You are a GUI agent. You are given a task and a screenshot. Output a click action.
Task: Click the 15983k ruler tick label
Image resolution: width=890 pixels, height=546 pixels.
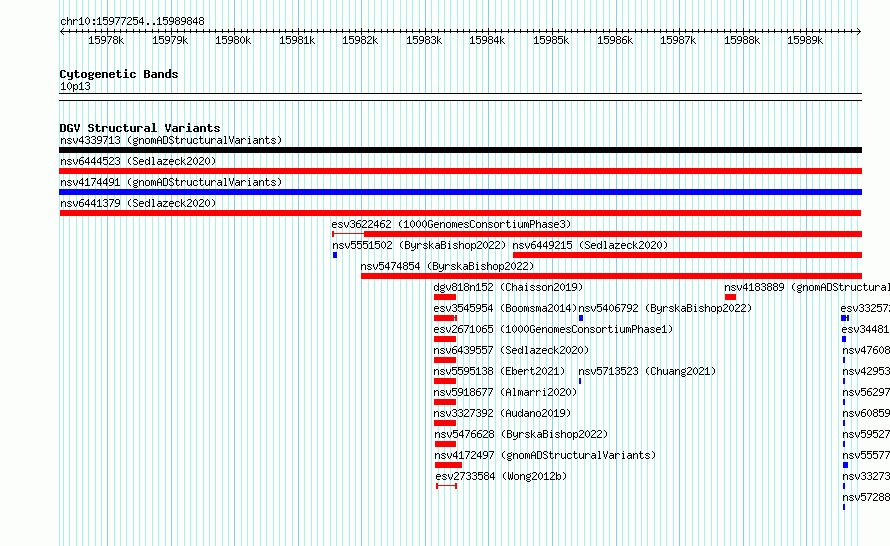point(423,41)
